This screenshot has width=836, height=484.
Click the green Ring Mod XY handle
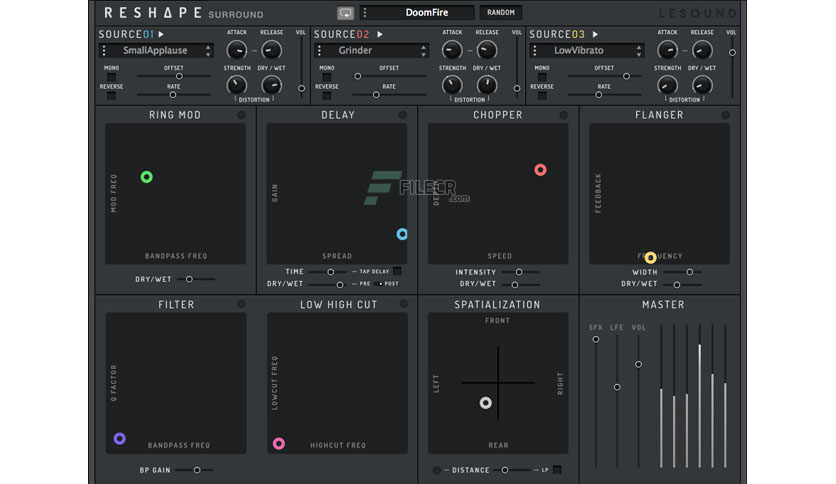pyautogui.click(x=147, y=177)
